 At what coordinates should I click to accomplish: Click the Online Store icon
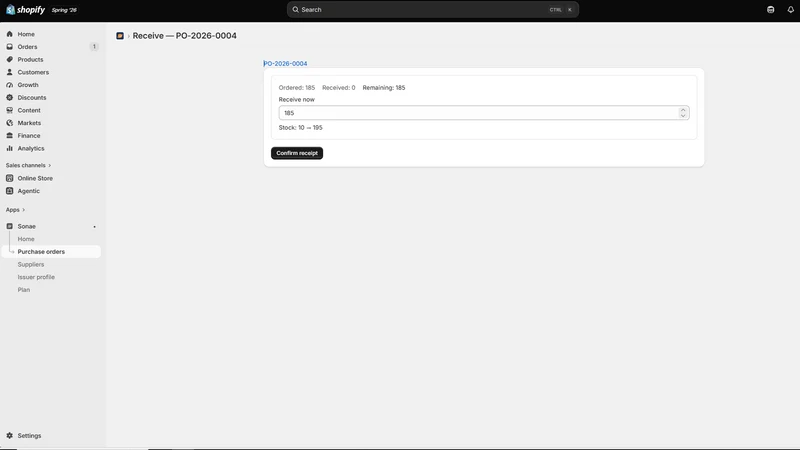(x=10, y=179)
